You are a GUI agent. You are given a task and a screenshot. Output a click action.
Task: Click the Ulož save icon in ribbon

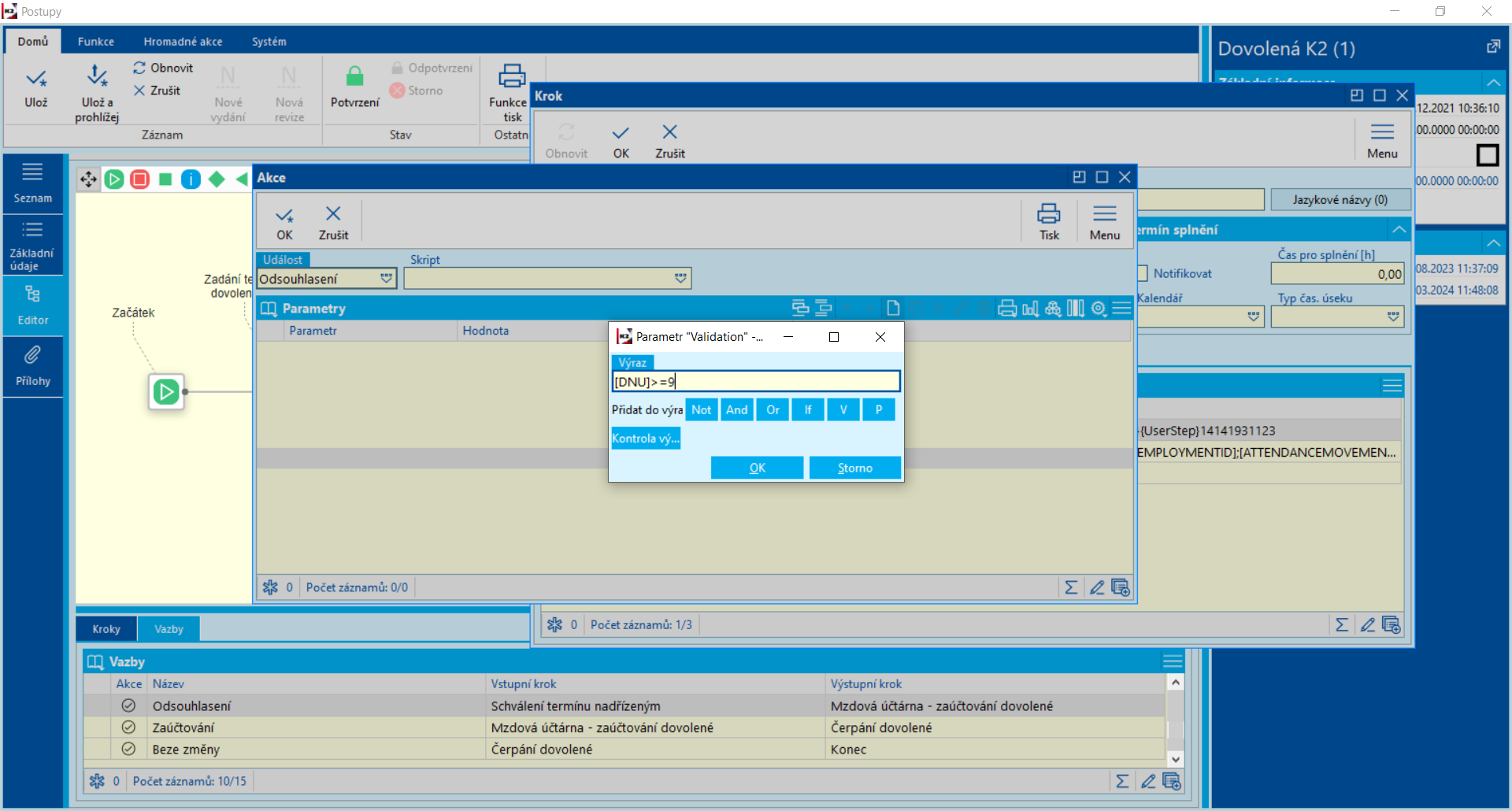pos(36,79)
